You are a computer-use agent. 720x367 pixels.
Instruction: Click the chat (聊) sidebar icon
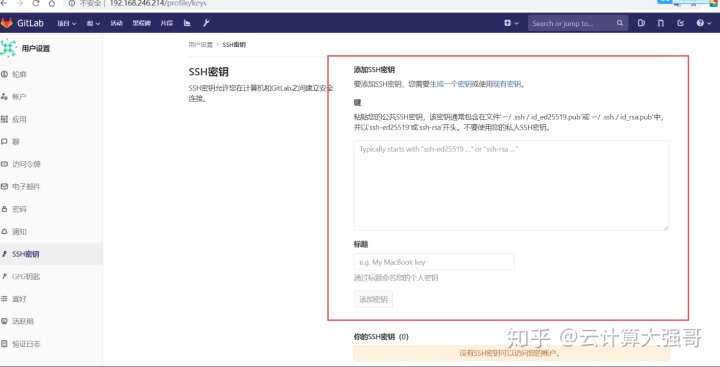[5, 141]
